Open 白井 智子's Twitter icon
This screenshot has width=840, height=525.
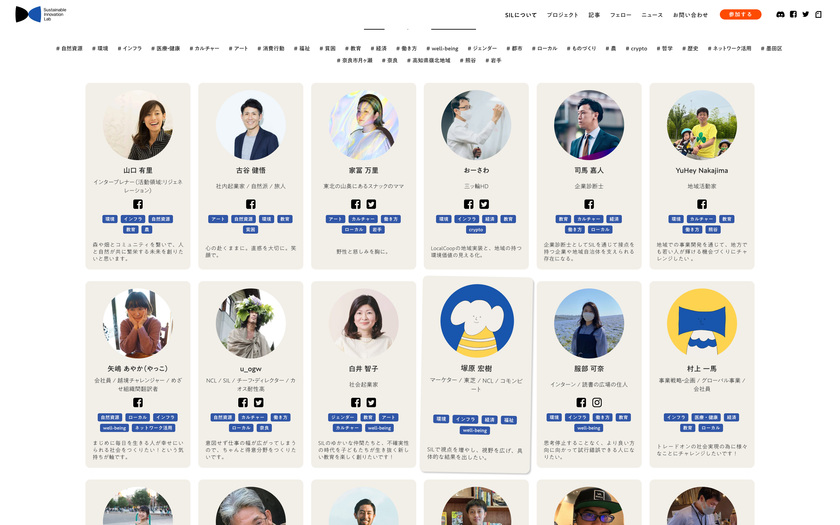point(371,402)
